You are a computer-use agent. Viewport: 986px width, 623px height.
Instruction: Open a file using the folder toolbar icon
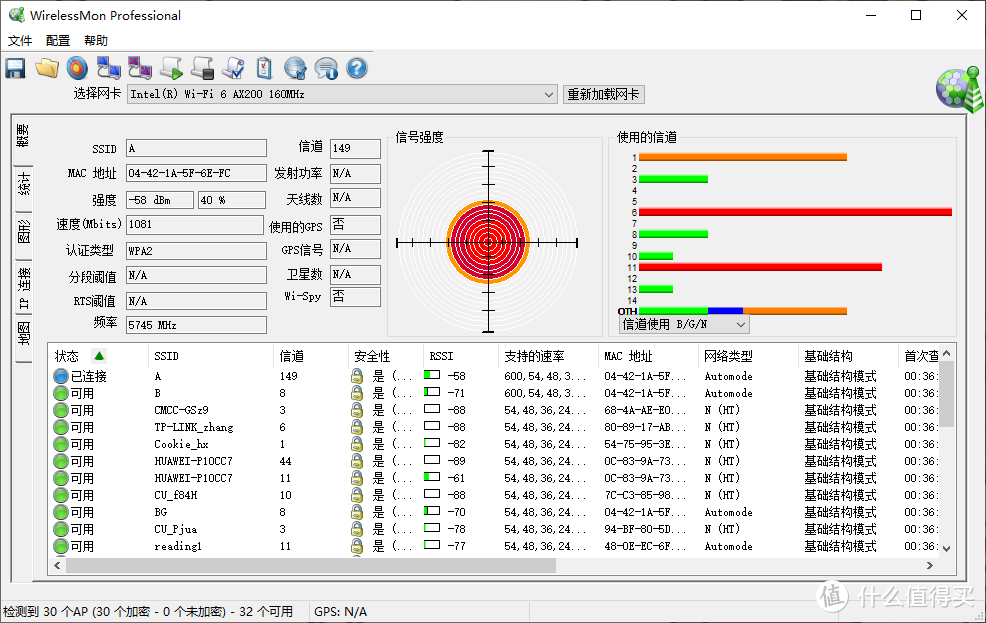pyautogui.click(x=46, y=67)
